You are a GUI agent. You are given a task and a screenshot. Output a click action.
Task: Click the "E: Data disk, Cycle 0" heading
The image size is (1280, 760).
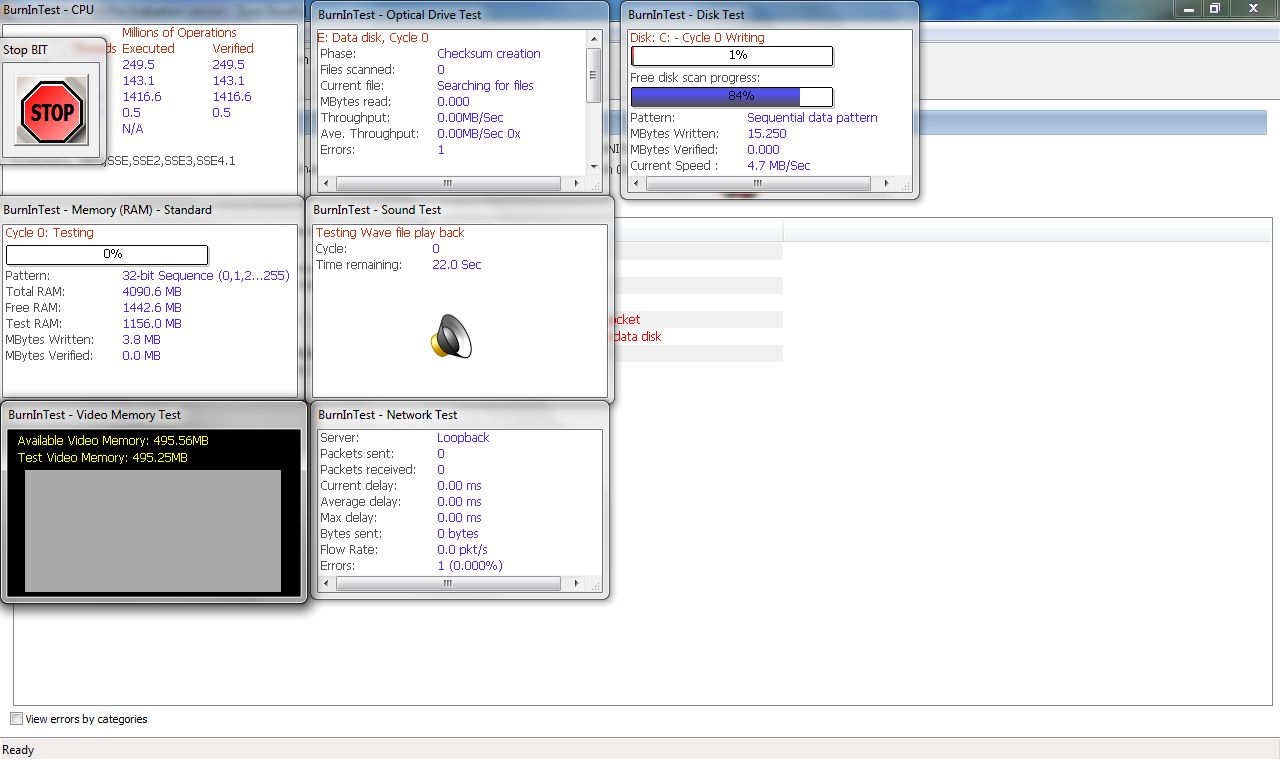pos(373,38)
